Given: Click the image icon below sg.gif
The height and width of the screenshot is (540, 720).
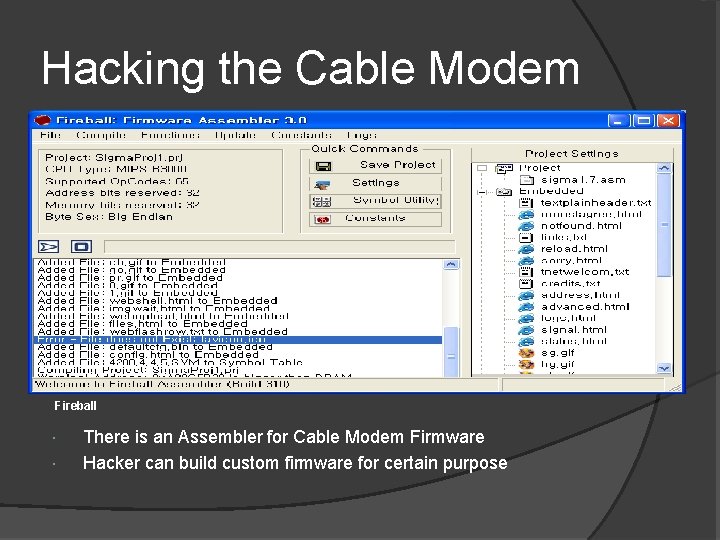Looking at the screenshot, I should point(526,365).
